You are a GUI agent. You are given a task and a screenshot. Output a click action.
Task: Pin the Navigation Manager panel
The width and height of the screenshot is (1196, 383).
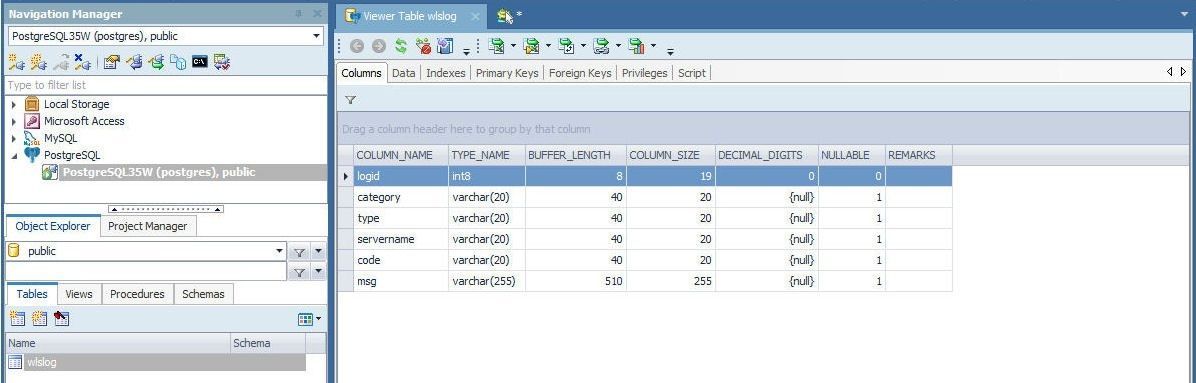click(298, 14)
